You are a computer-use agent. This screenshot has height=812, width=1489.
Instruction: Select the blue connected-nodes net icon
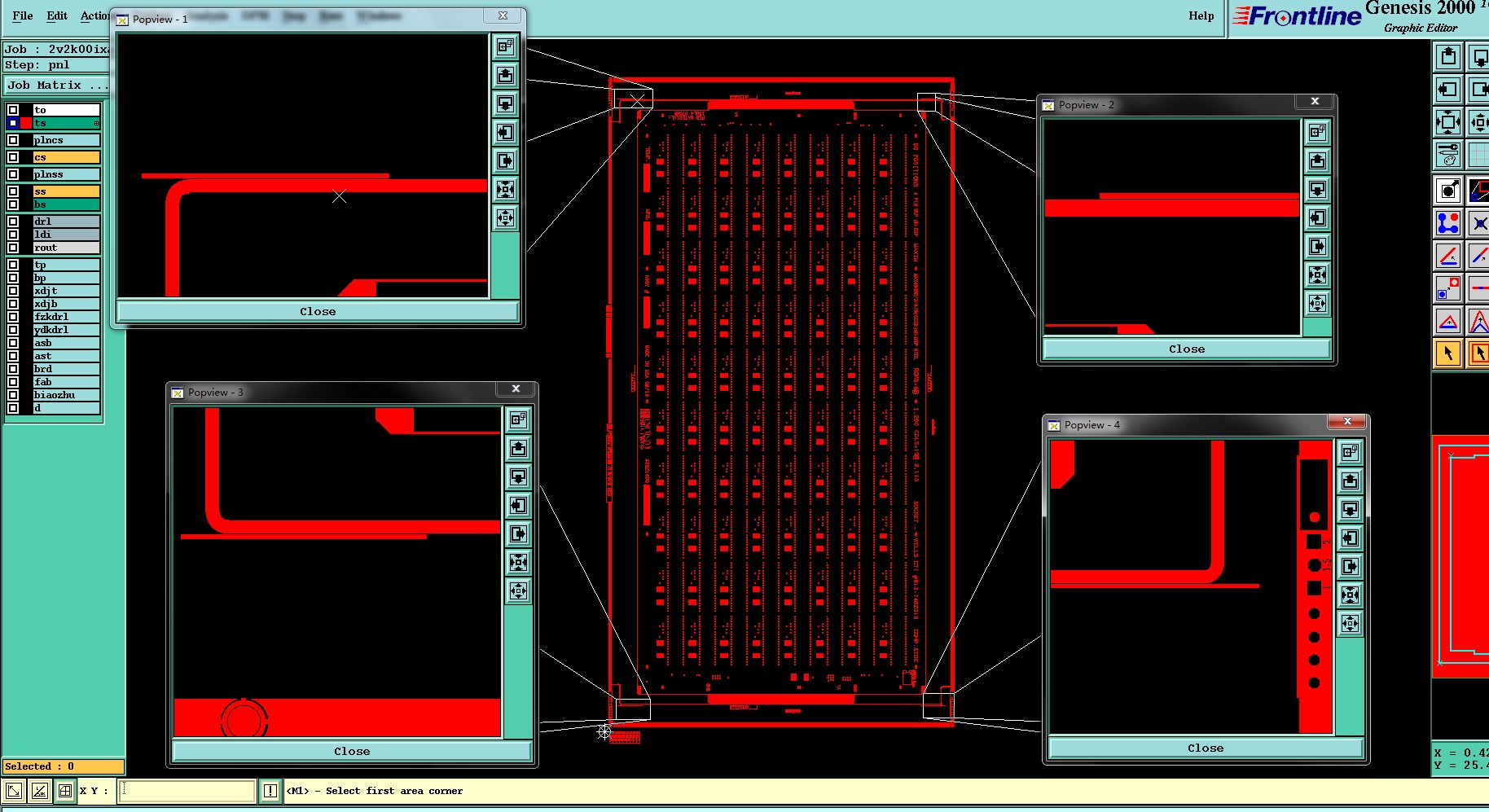click(x=1448, y=223)
